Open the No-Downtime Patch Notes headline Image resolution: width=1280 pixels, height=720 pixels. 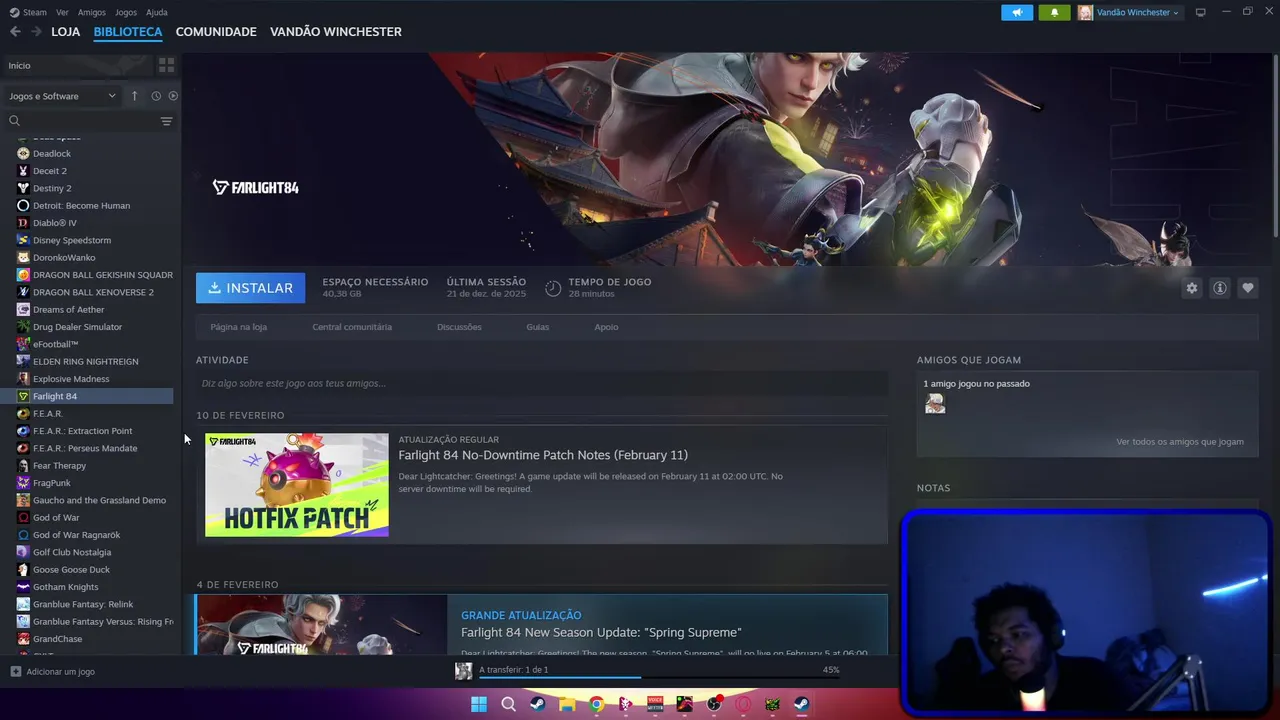click(x=543, y=455)
